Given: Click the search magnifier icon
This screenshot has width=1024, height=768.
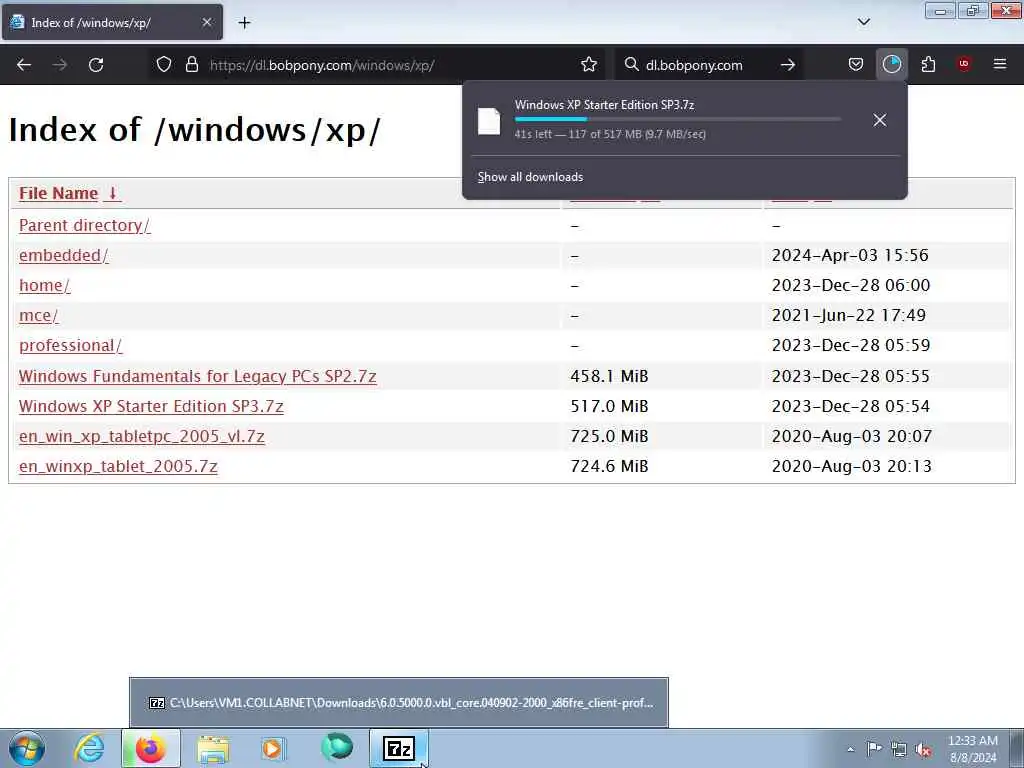Looking at the screenshot, I should [x=631, y=65].
